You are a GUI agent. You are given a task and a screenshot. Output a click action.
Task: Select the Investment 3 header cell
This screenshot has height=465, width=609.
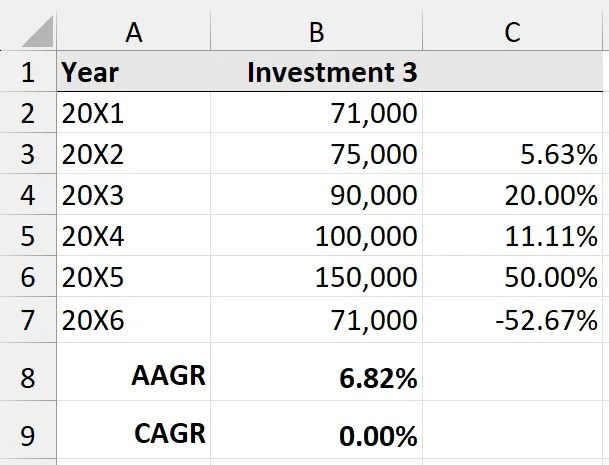pos(316,73)
